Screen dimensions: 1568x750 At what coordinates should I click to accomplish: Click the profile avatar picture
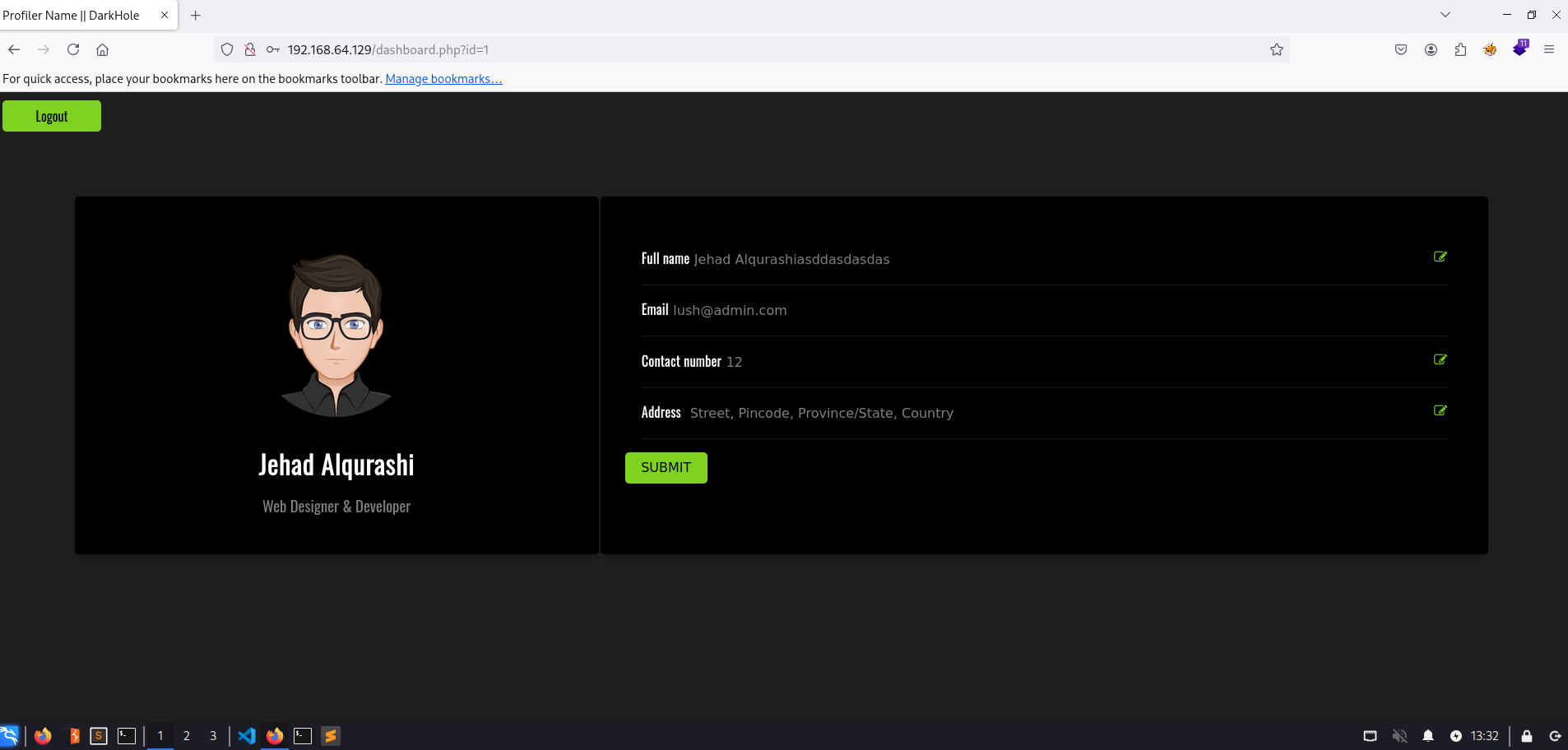[336, 336]
